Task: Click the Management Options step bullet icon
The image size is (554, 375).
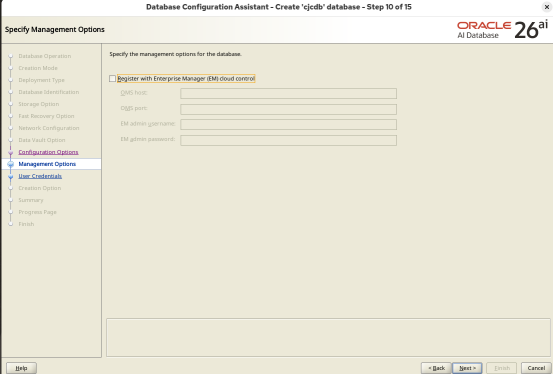Action: (x=11, y=164)
